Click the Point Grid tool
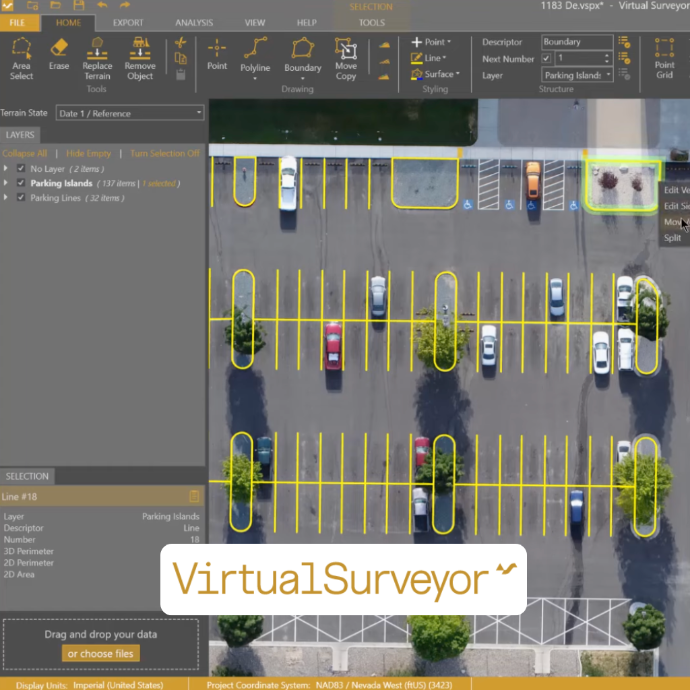 click(664, 59)
